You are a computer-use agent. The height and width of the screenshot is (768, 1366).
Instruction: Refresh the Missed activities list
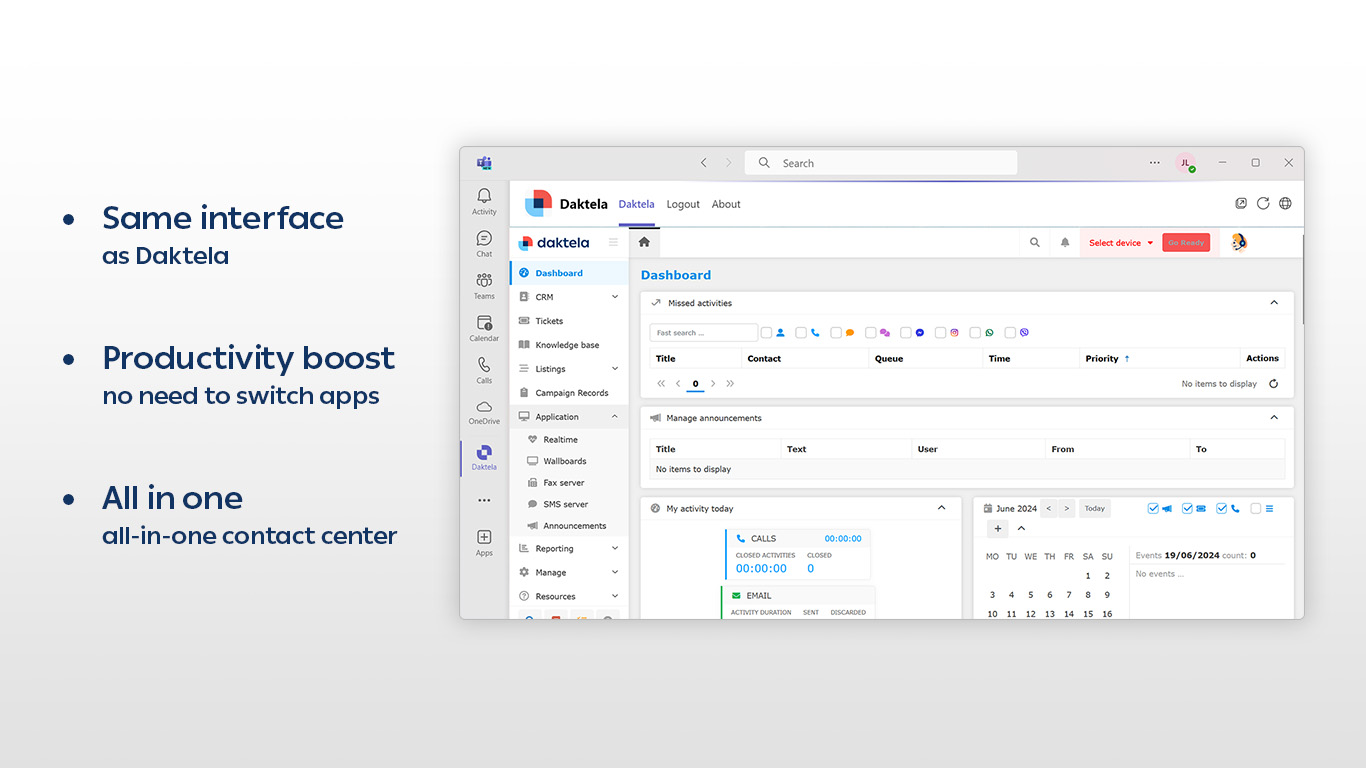pyautogui.click(x=1274, y=384)
